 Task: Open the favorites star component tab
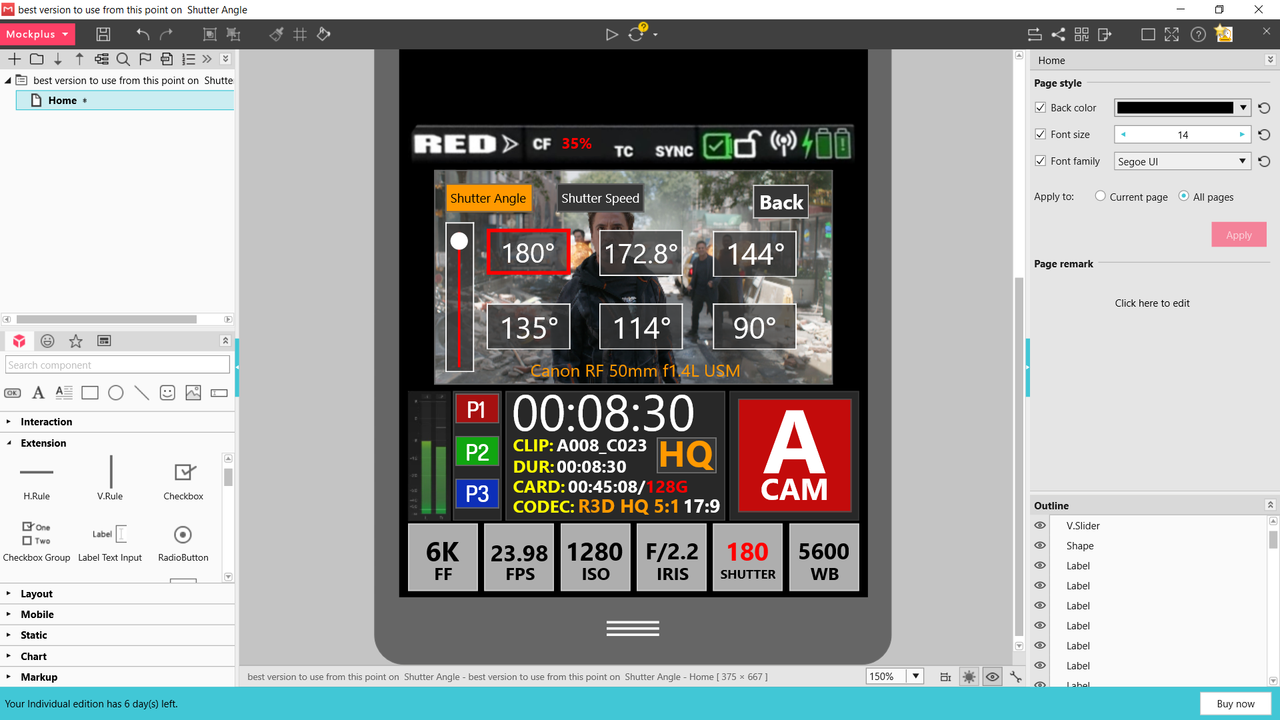click(x=76, y=341)
